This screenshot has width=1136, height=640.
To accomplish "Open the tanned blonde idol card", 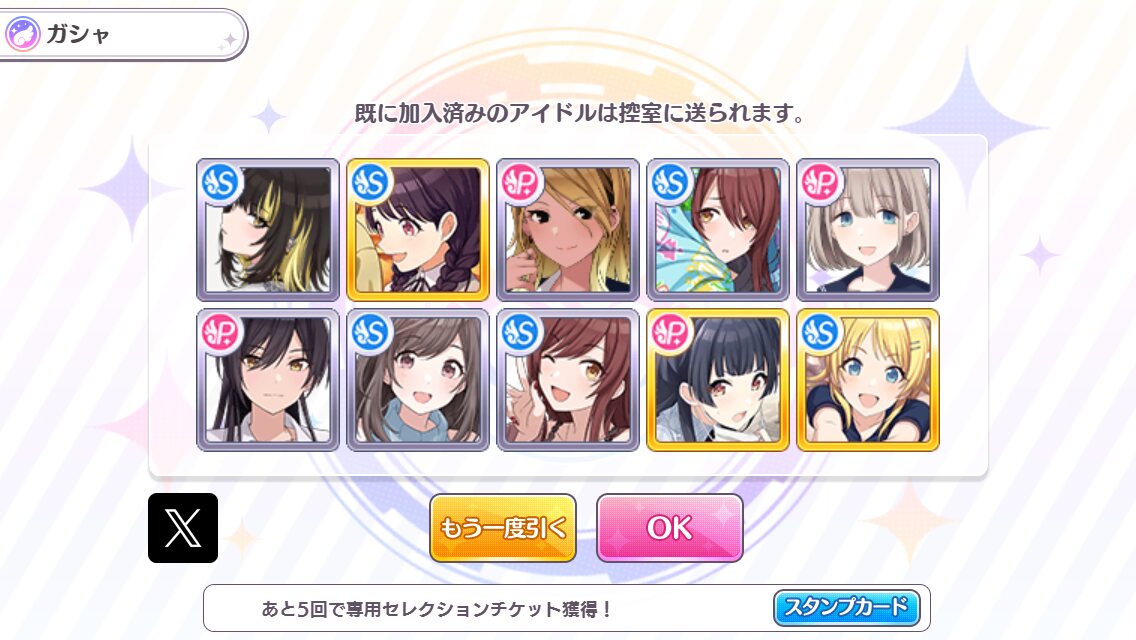I will tap(568, 230).
